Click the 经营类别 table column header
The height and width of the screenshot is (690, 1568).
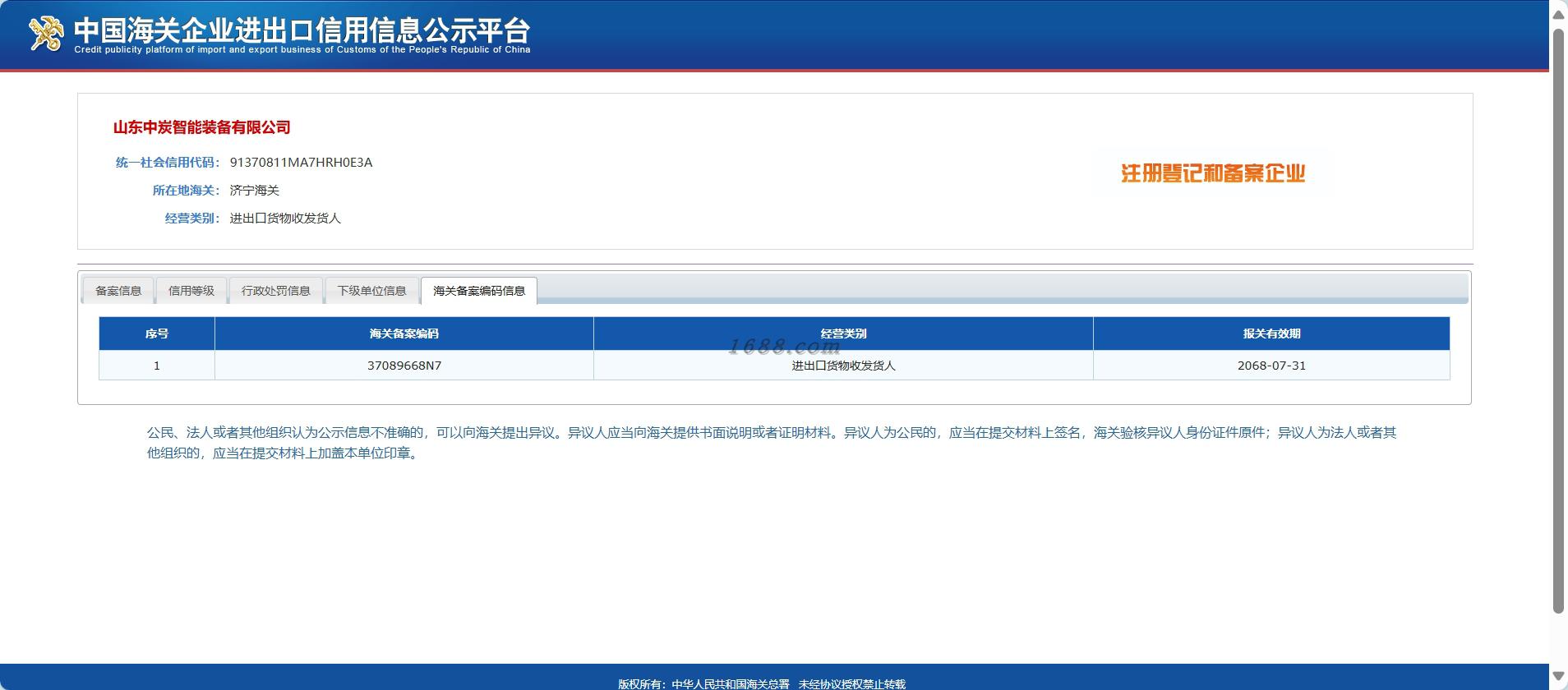[843, 333]
